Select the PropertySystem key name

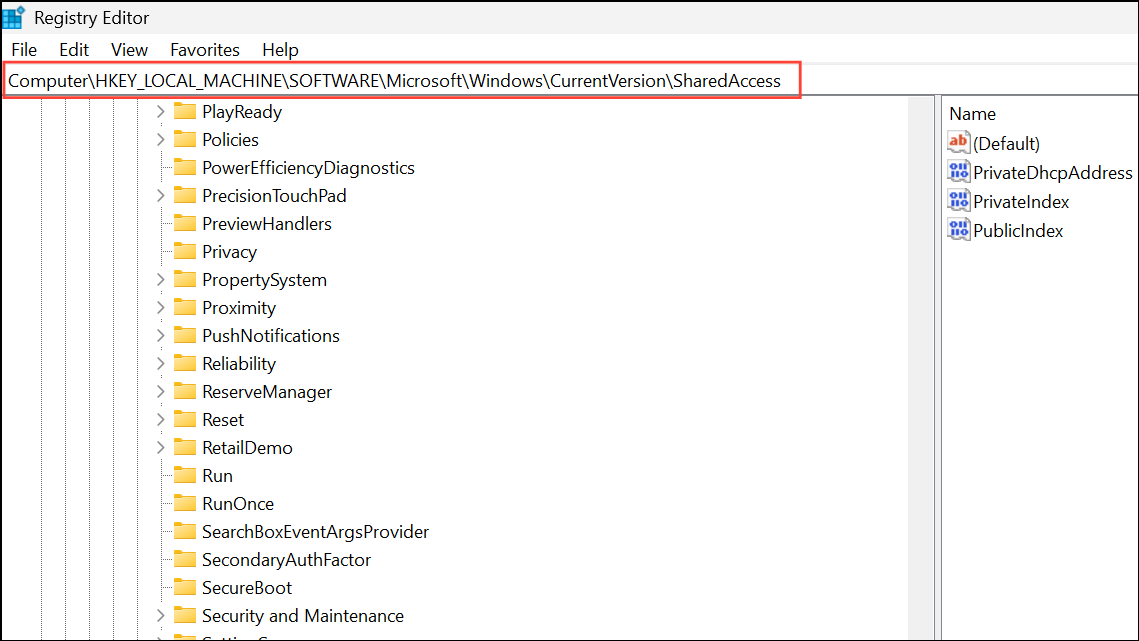264,279
